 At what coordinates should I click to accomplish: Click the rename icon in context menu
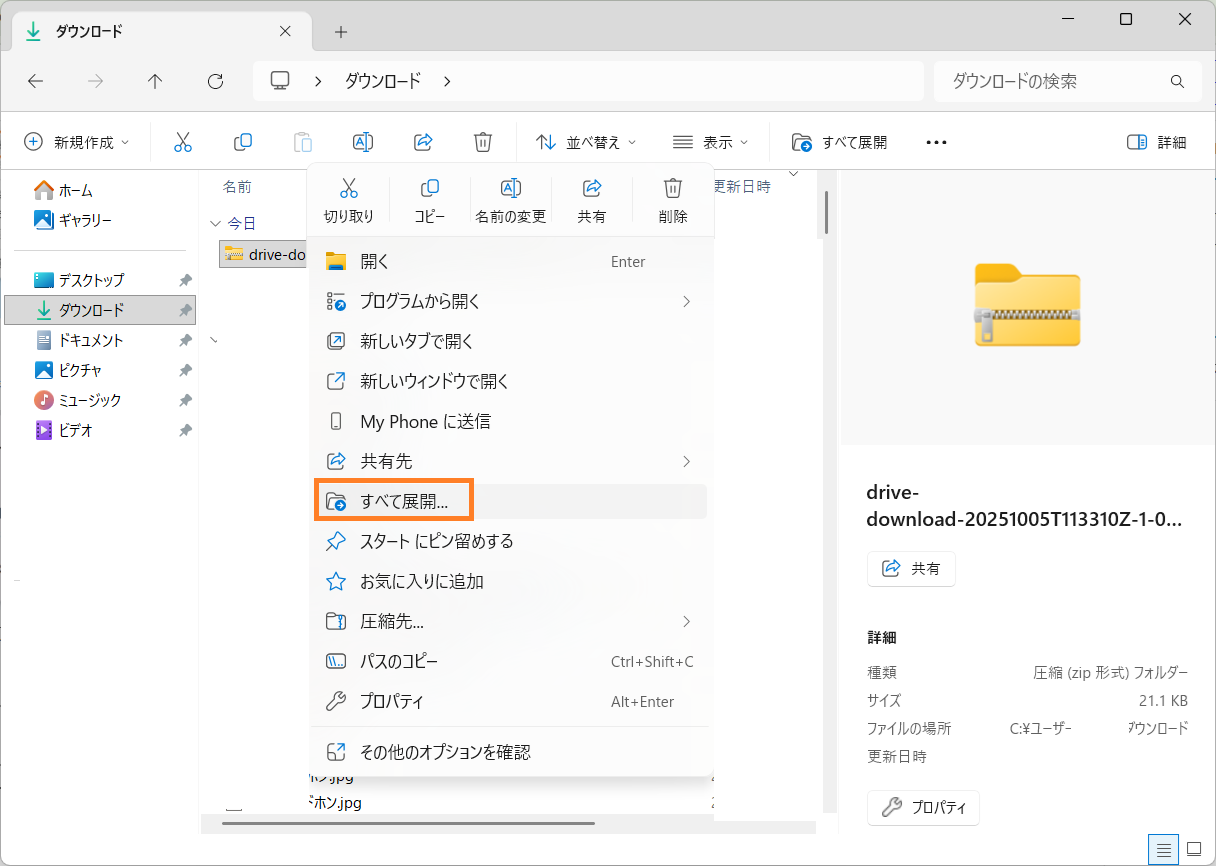(510, 199)
